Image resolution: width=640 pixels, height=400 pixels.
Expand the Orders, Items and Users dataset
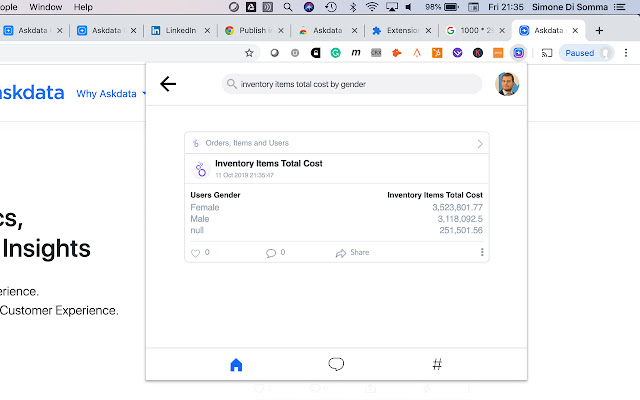click(x=480, y=144)
